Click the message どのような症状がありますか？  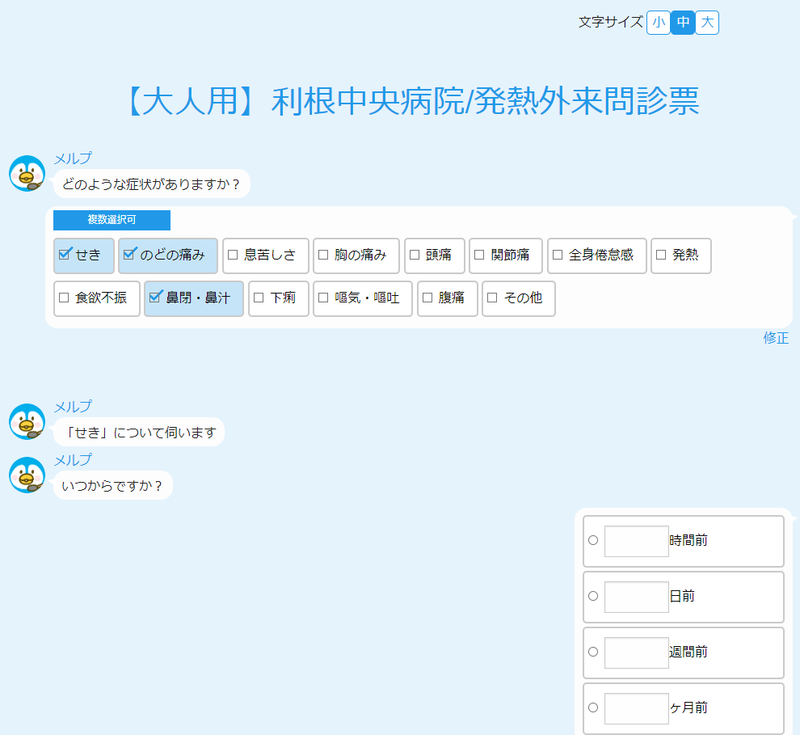click(152, 184)
